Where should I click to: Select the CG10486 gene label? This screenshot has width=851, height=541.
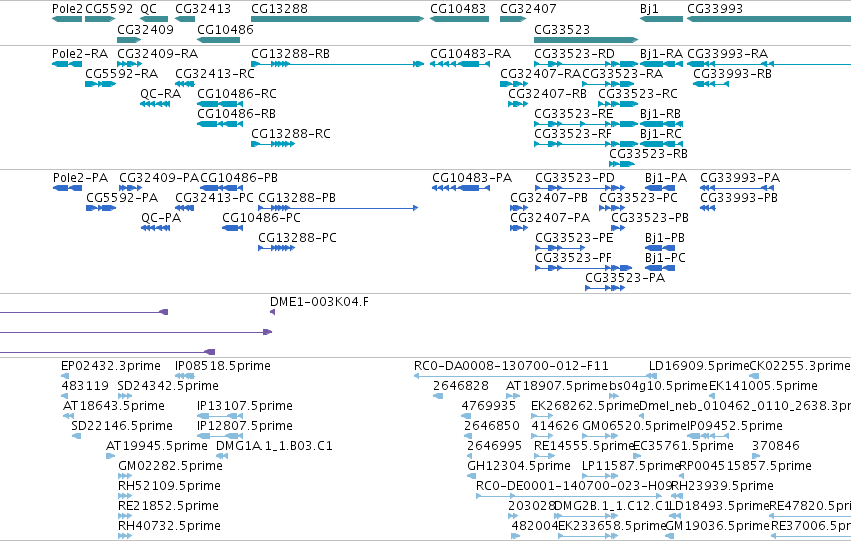(225, 29)
